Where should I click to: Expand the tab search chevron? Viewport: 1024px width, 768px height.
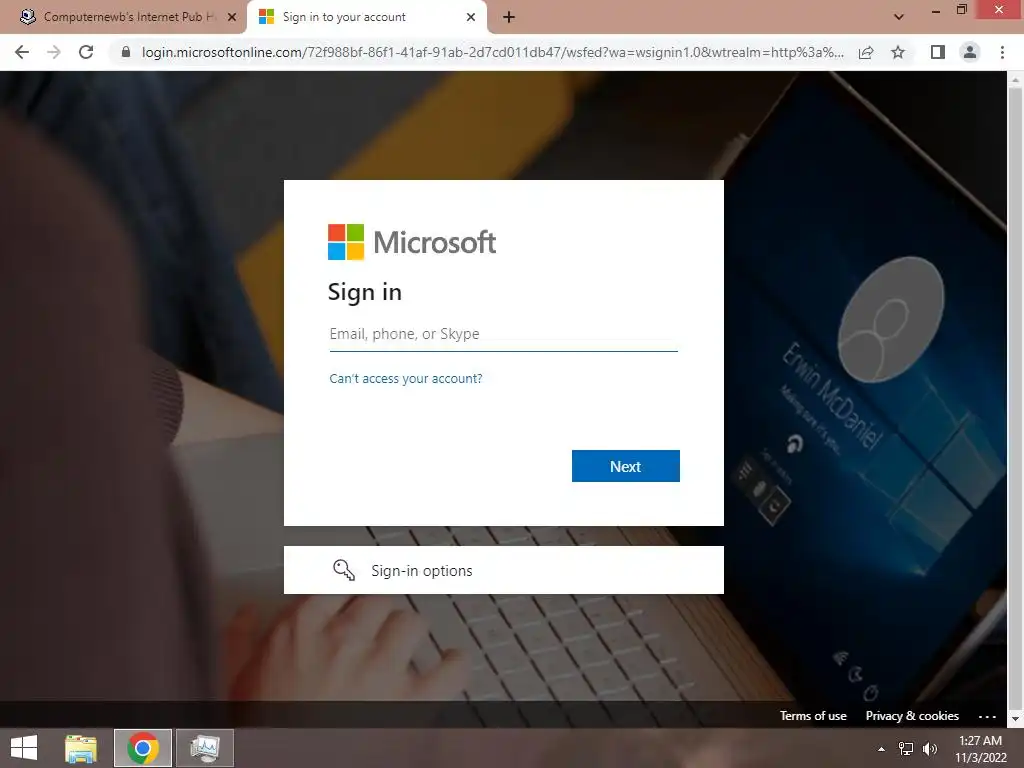click(899, 17)
